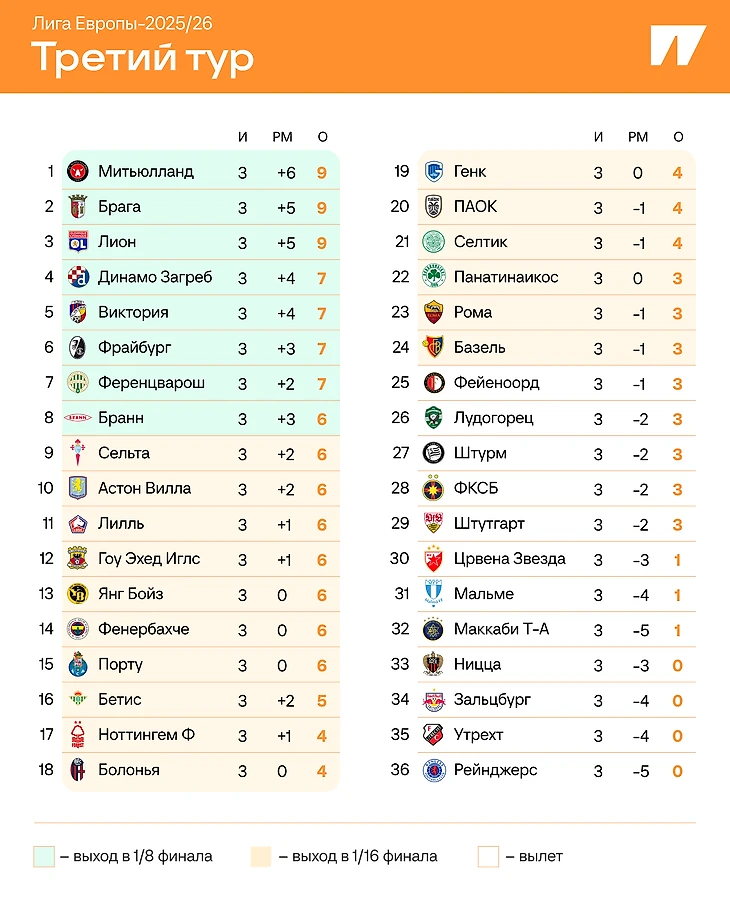Click the Астон Вилла club crest
The height and width of the screenshot is (900, 730).
[78, 488]
